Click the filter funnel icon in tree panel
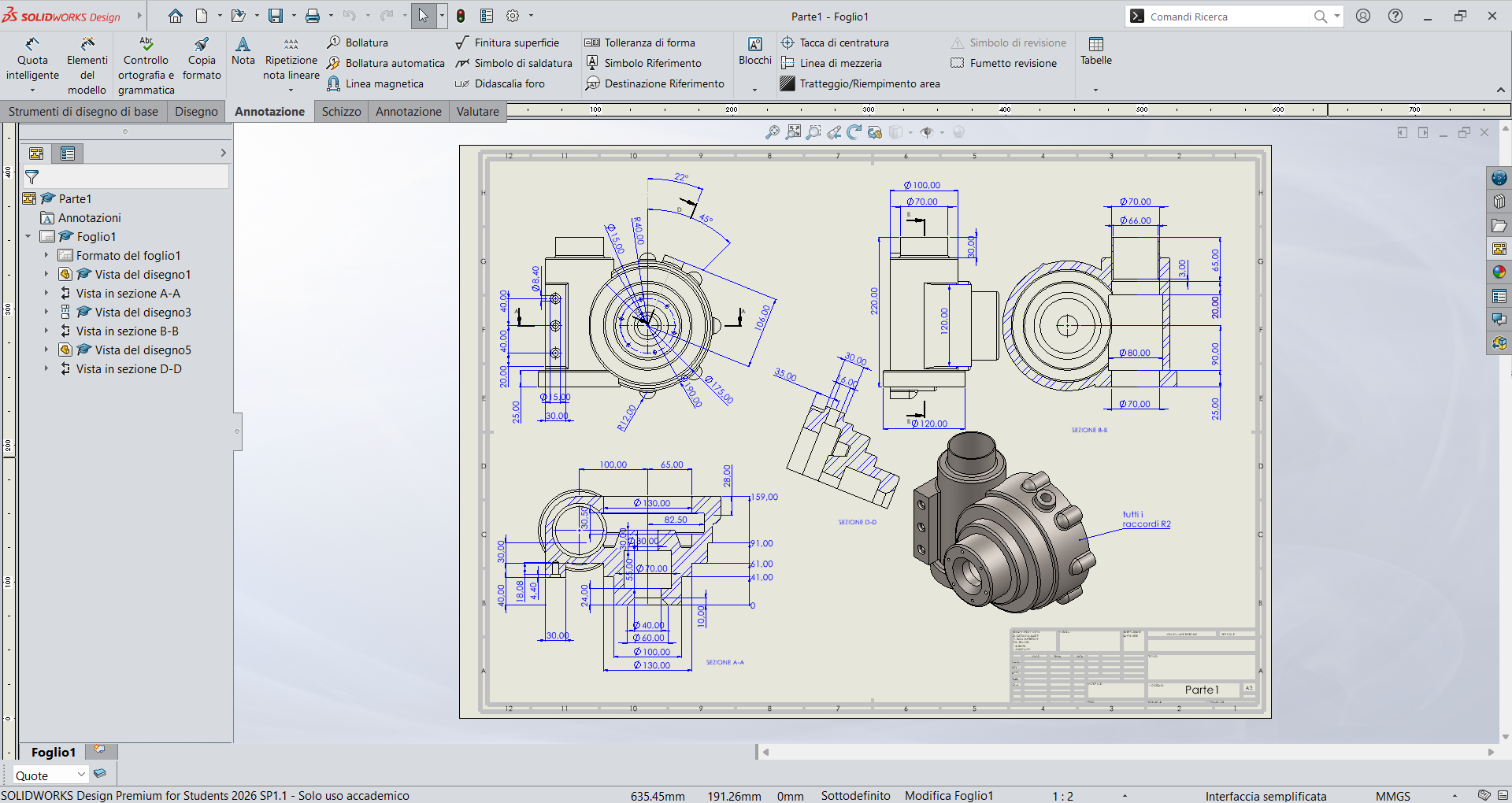Screen dimensions: 1512x803 (31, 176)
